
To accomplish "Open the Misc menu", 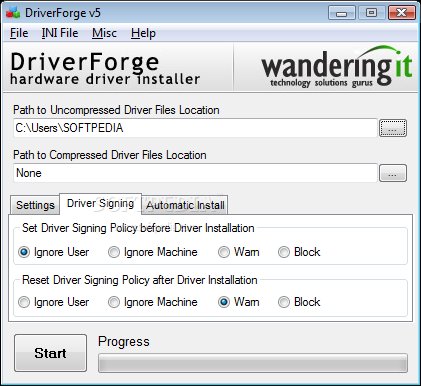I will (104, 33).
